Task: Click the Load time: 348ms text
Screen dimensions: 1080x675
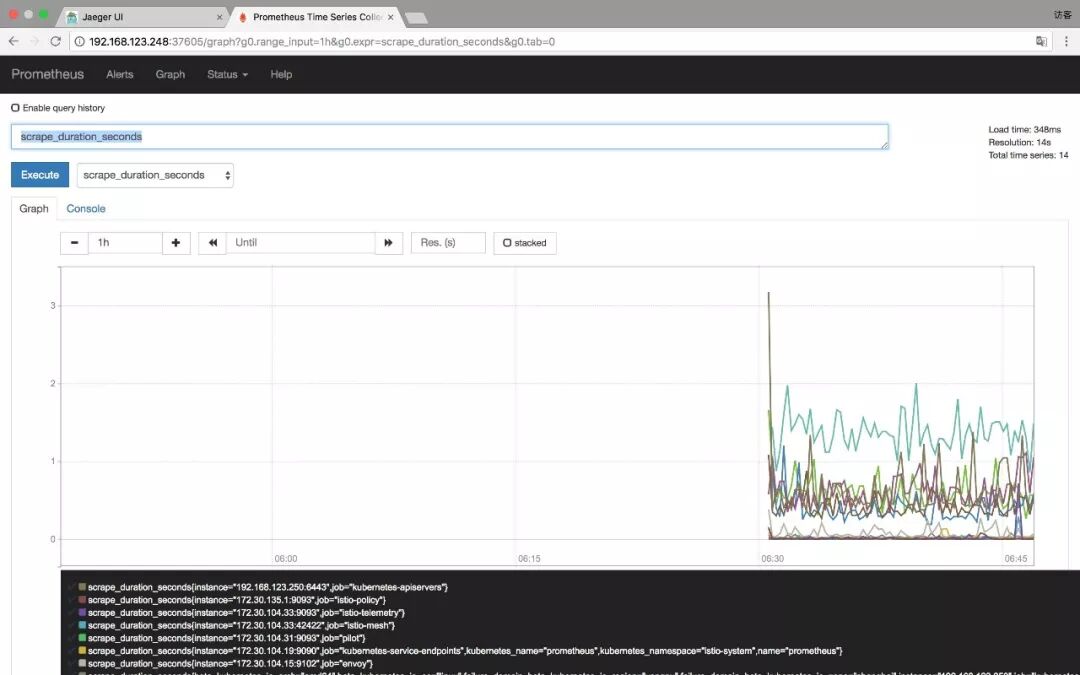Action: point(1024,129)
